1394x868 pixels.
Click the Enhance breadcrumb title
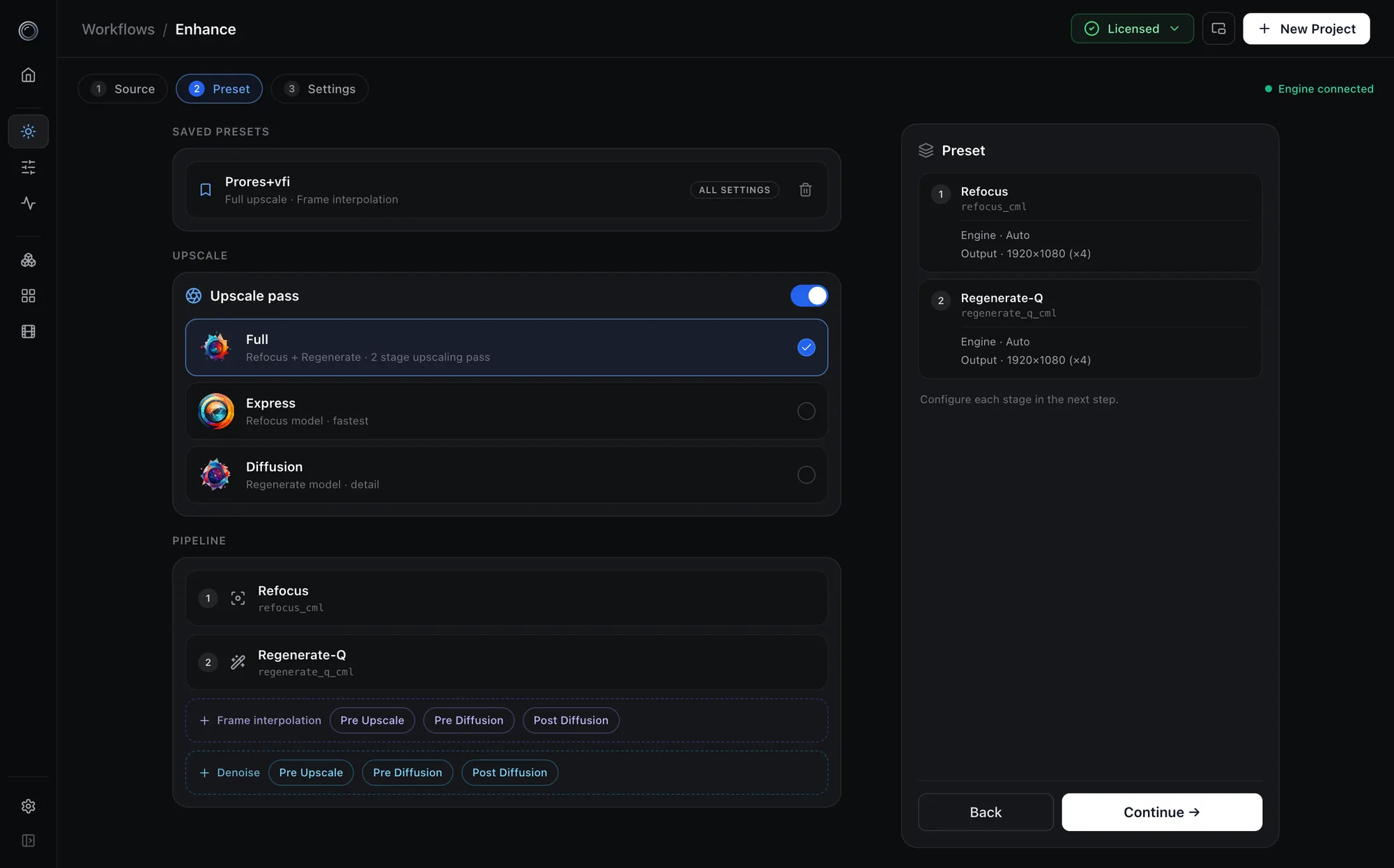click(206, 29)
